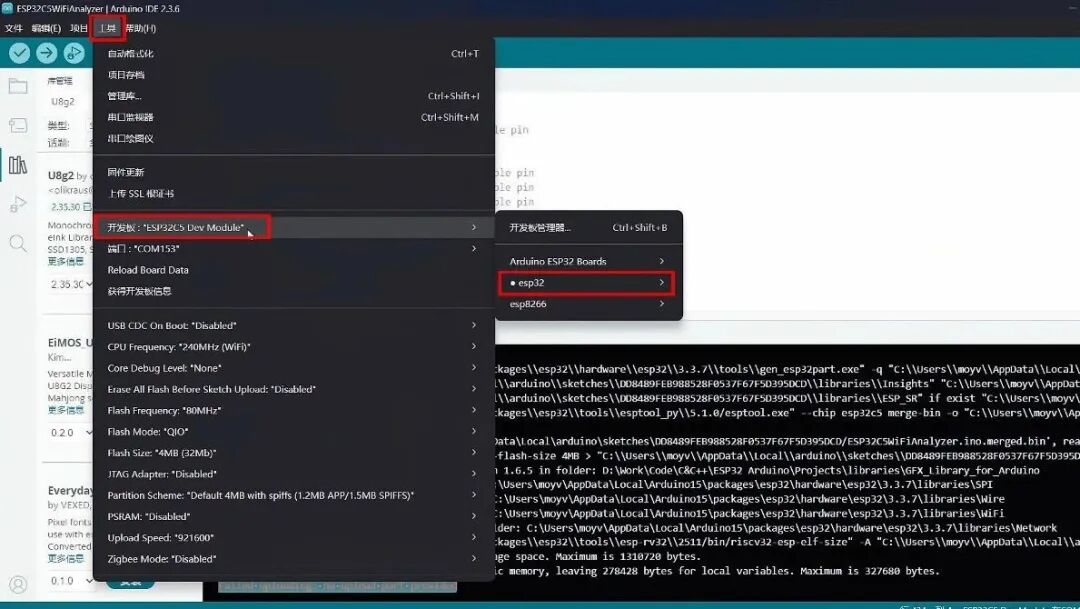Screen dimensions: 1080x609
Task: Open the 编辑(E) menu
Action: (x=46, y=28)
